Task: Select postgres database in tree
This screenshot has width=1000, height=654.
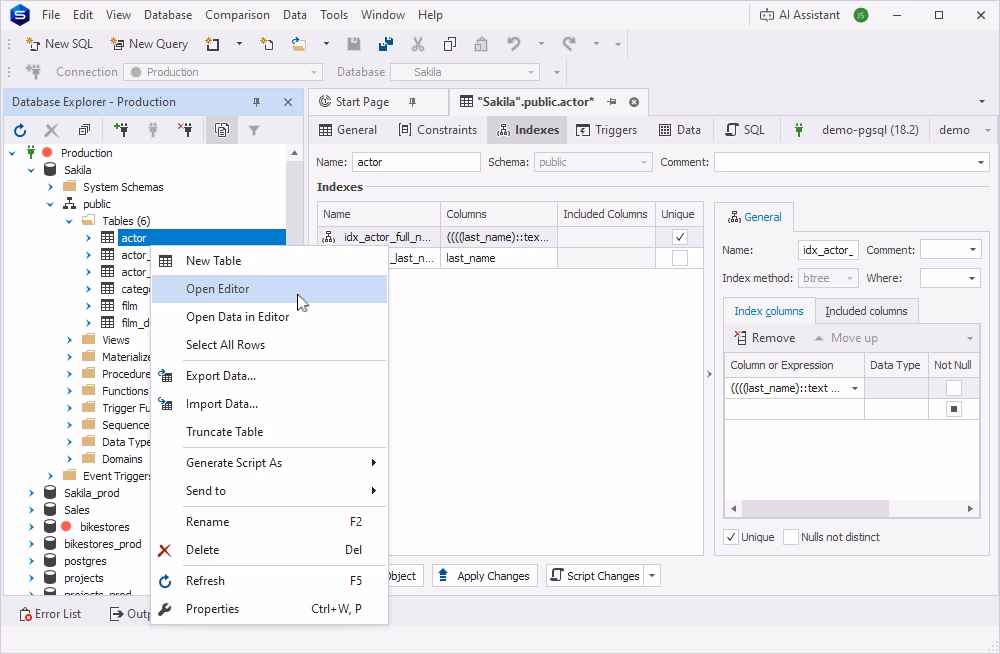Action: coord(85,561)
